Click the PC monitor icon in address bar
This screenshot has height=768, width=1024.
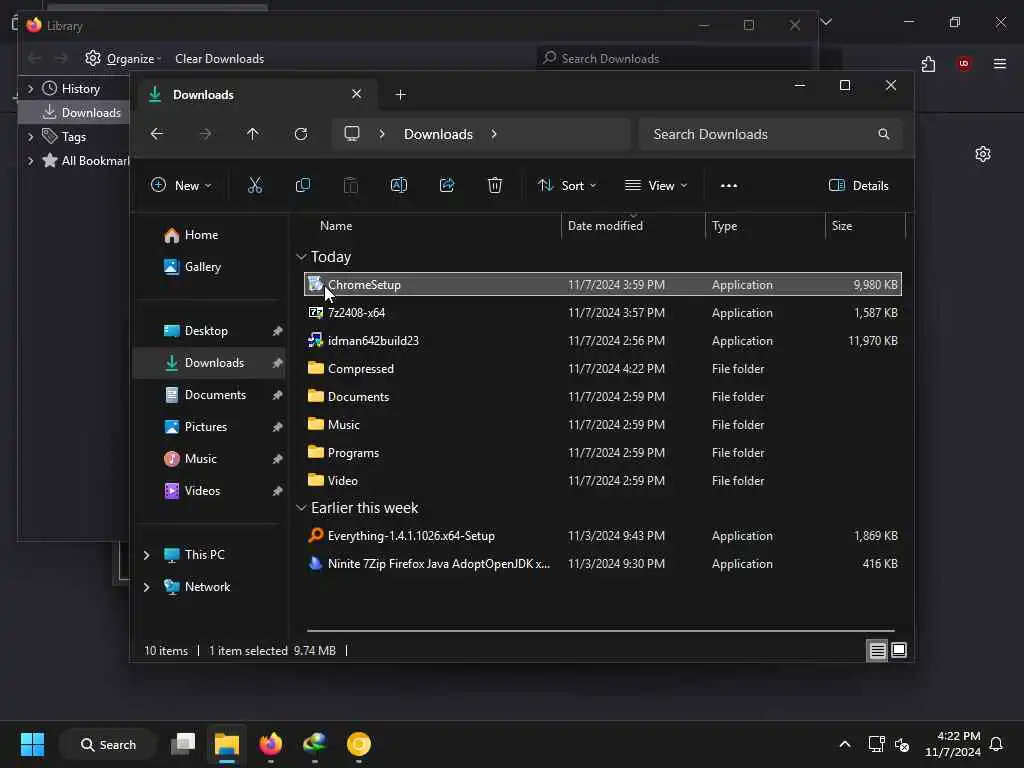(x=352, y=134)
